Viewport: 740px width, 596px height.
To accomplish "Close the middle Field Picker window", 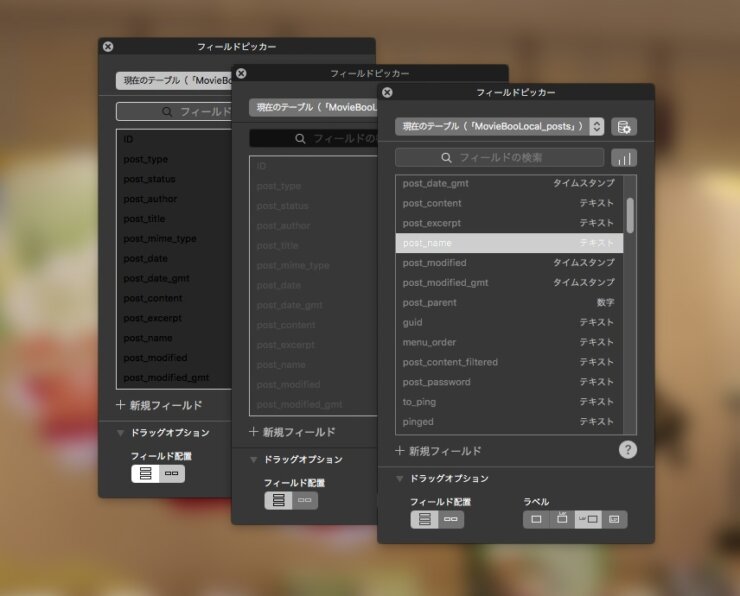I will (x=241, y=74).
